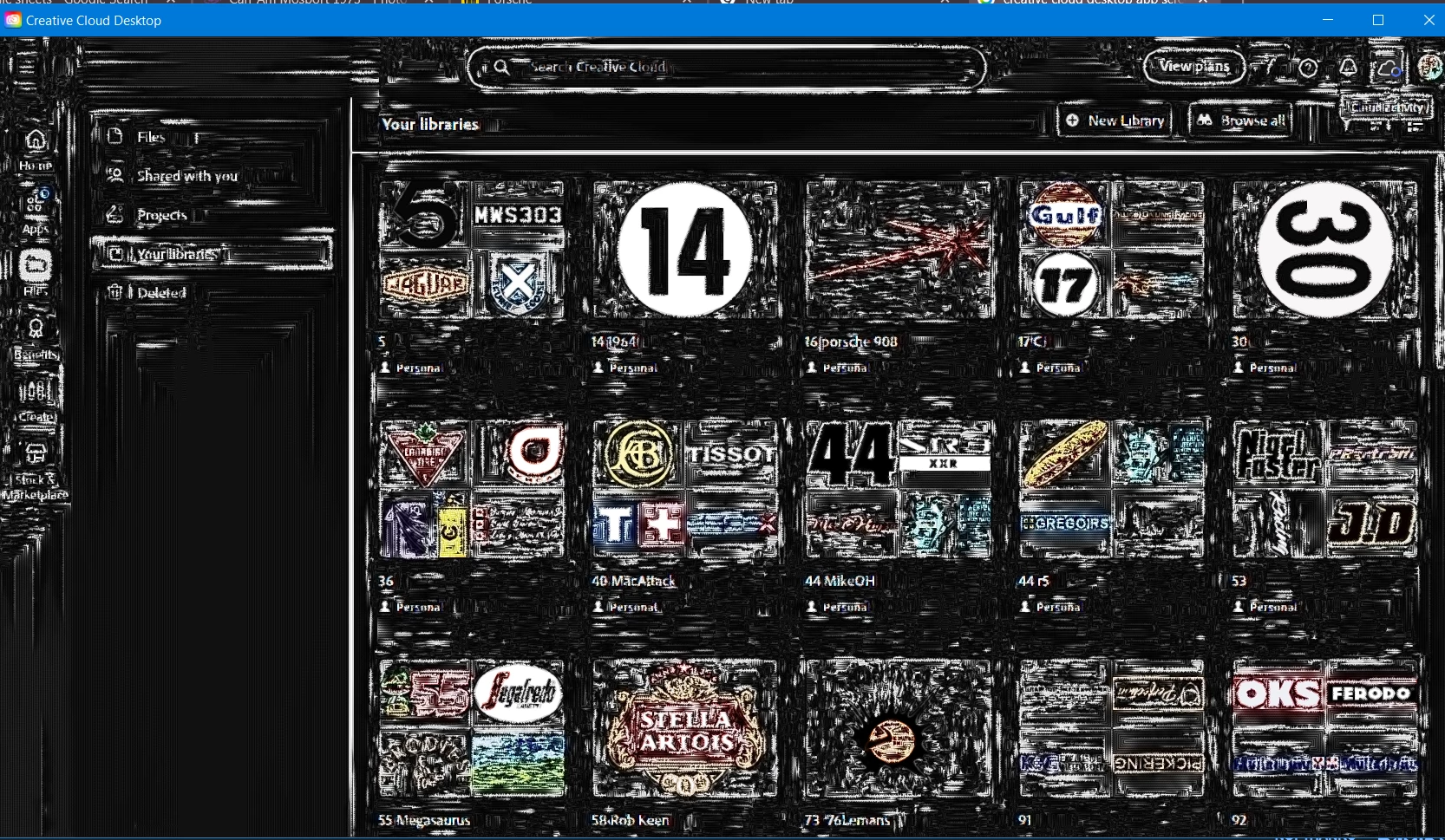The height and width of the screenshot is (840, 1445).
Task: Open the Nigel Foster 53 thumbnail
Action: tap(1325, 490)
